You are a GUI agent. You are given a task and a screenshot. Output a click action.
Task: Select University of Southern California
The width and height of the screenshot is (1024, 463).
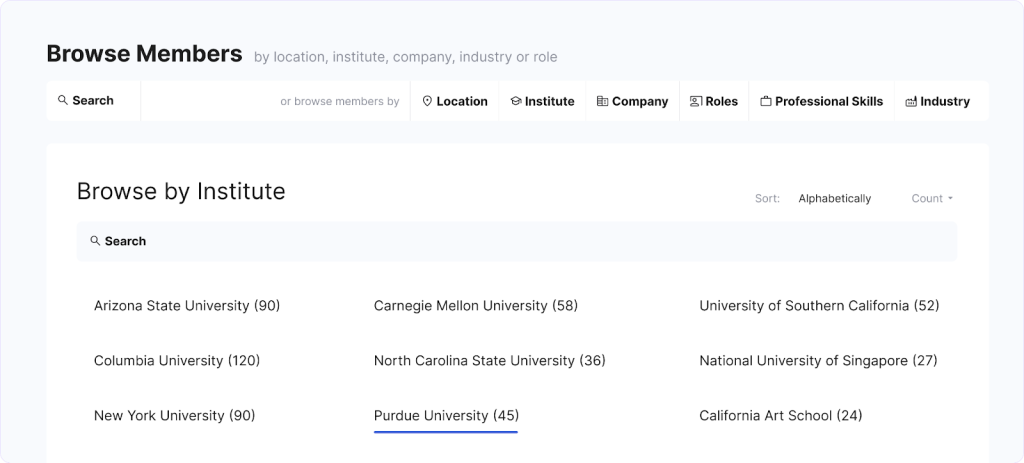pyautogui.click(x=819, y=306)
